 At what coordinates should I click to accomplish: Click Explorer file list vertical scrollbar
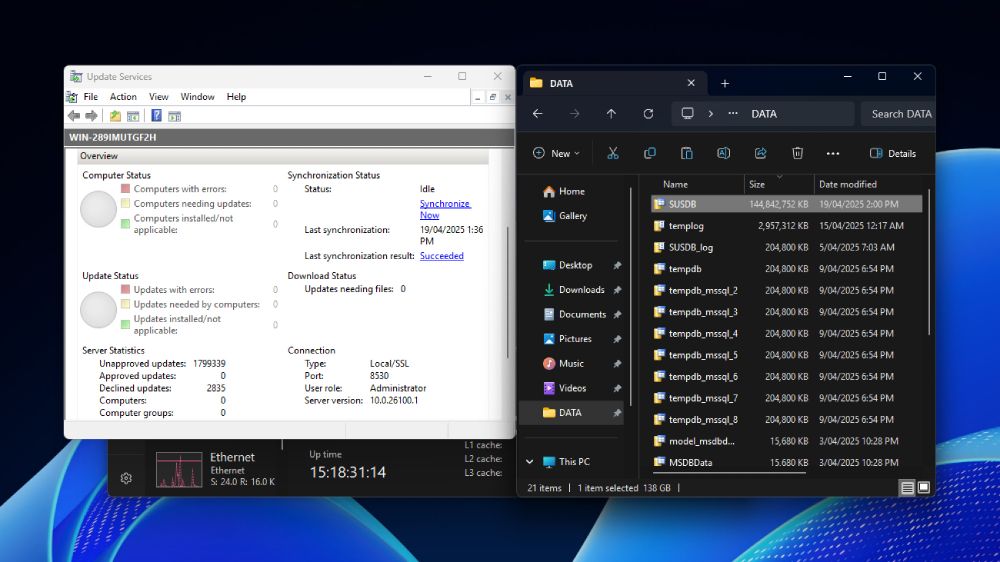click(x=929, y=263)
